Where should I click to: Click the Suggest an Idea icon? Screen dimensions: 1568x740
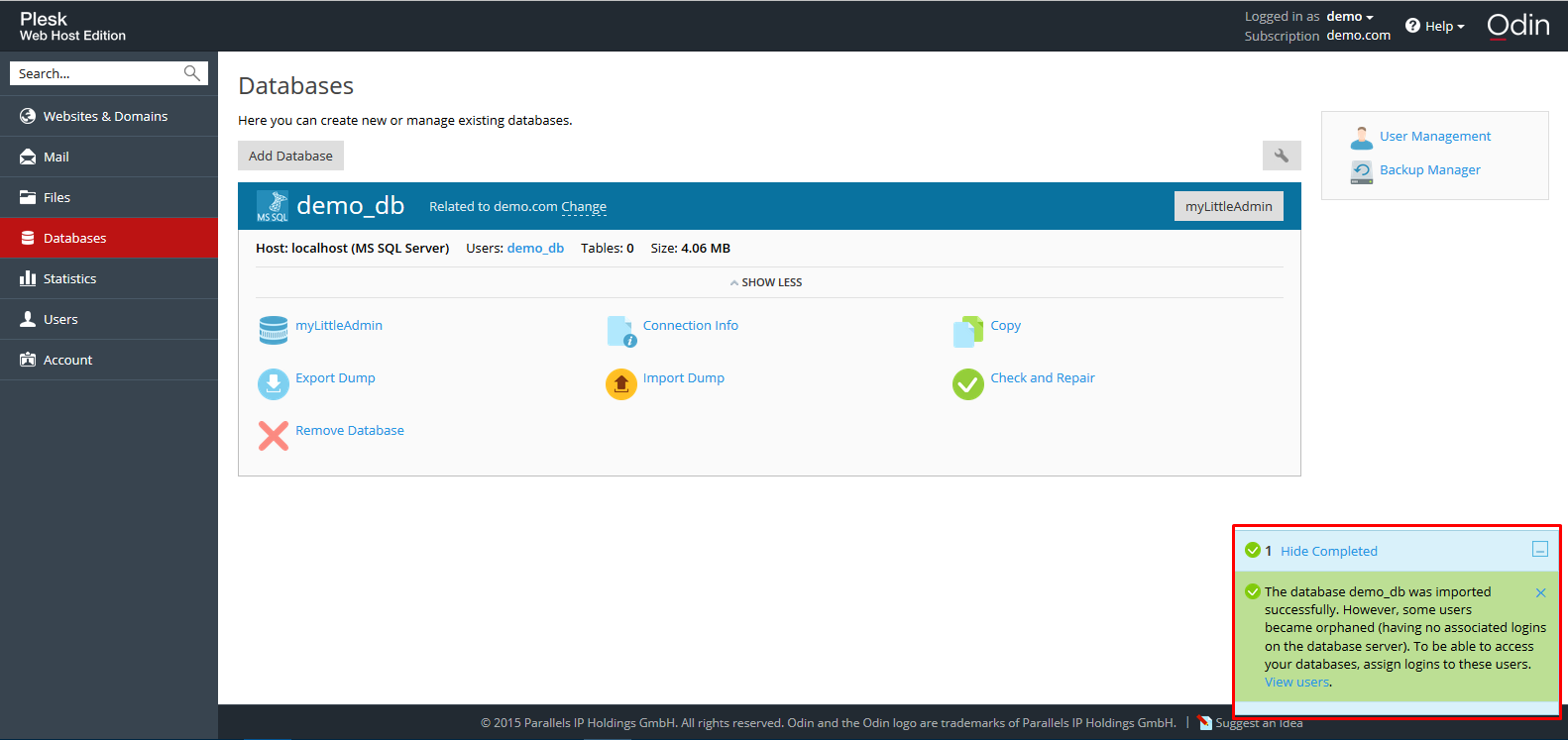1204,723
